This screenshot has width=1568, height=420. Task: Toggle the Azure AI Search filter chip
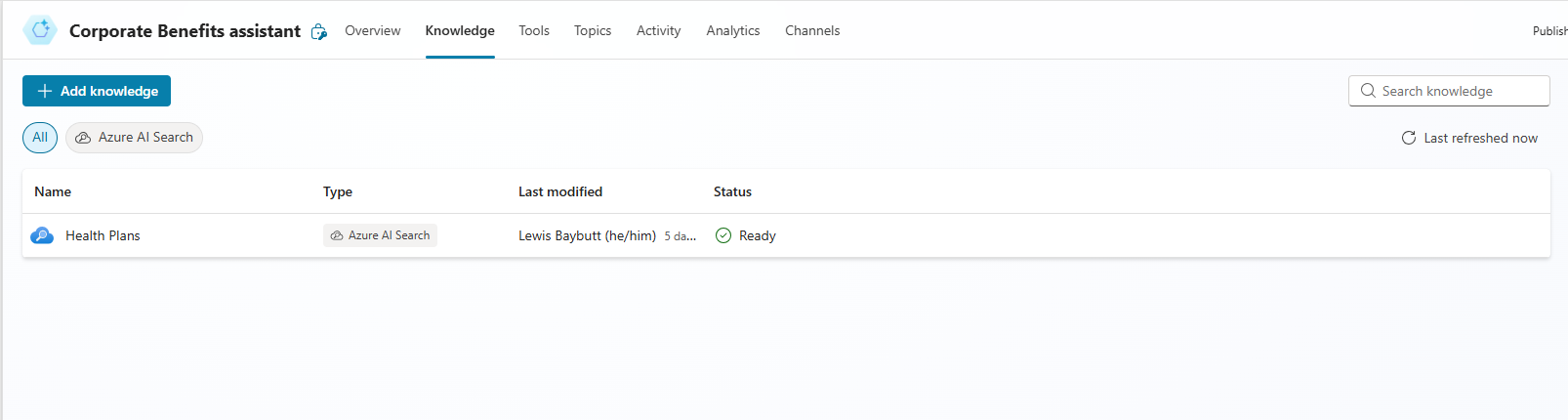pos(134,138)
